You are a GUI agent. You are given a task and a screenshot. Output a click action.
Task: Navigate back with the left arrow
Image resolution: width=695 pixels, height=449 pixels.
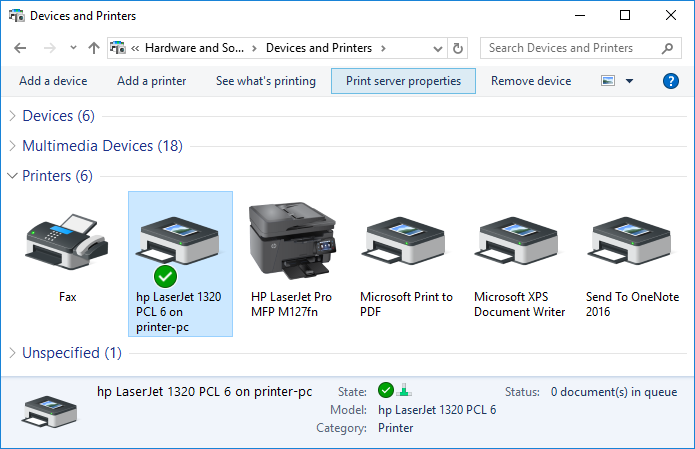(20, 48)
